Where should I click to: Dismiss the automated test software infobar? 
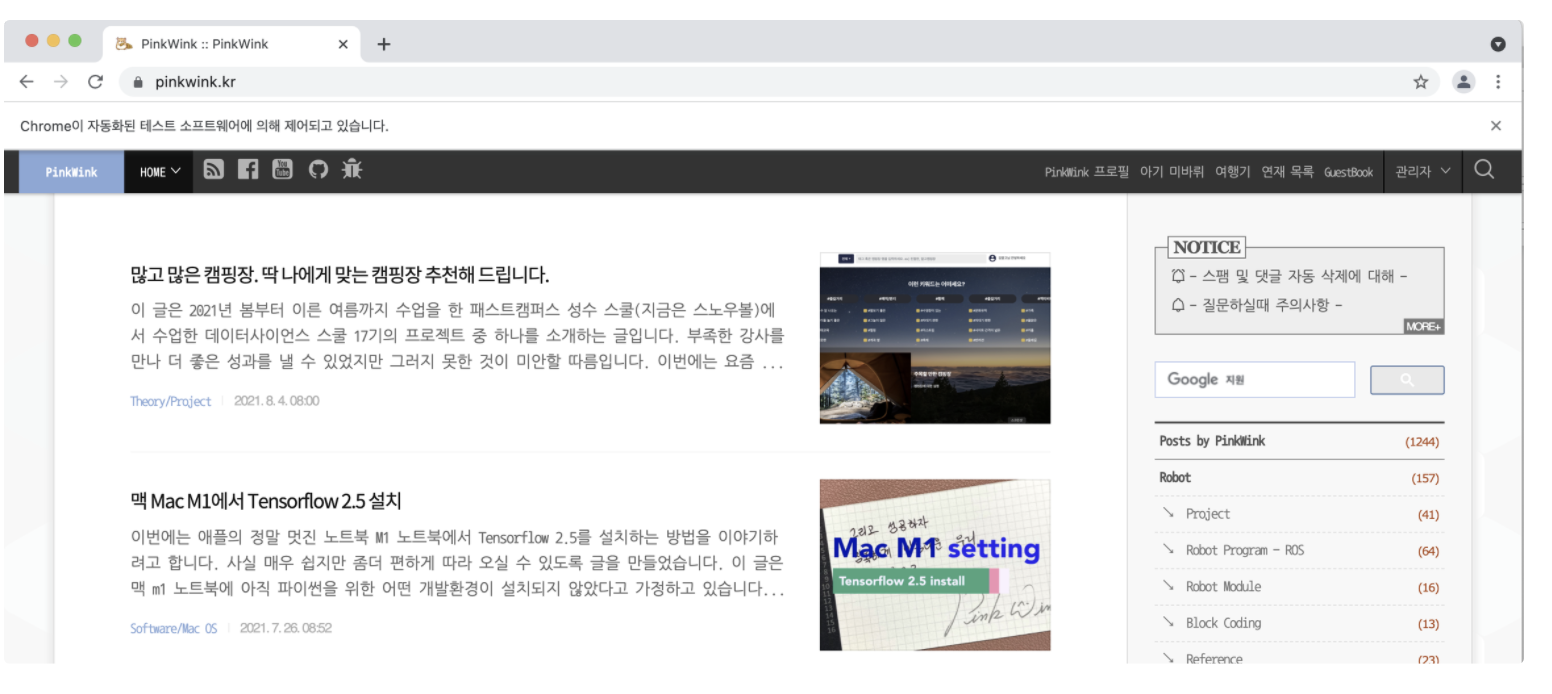click(1496, 126)
